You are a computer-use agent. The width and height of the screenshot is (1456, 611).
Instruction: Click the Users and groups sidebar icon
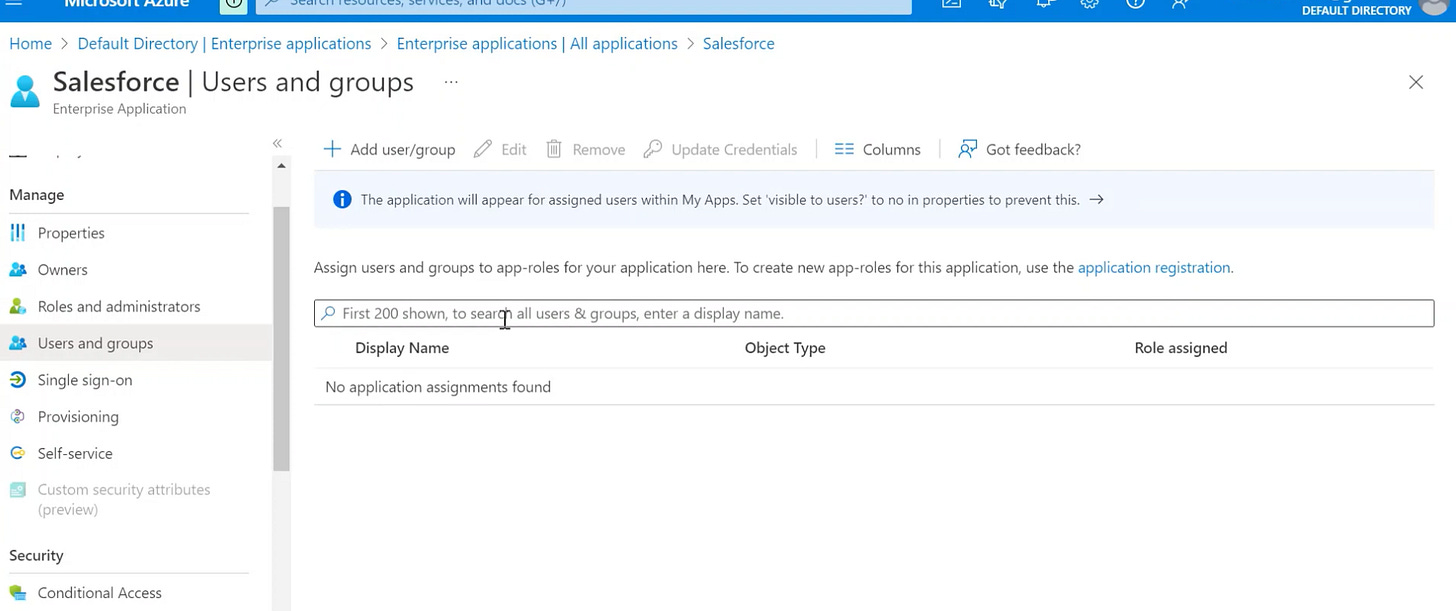coord(18,343)
